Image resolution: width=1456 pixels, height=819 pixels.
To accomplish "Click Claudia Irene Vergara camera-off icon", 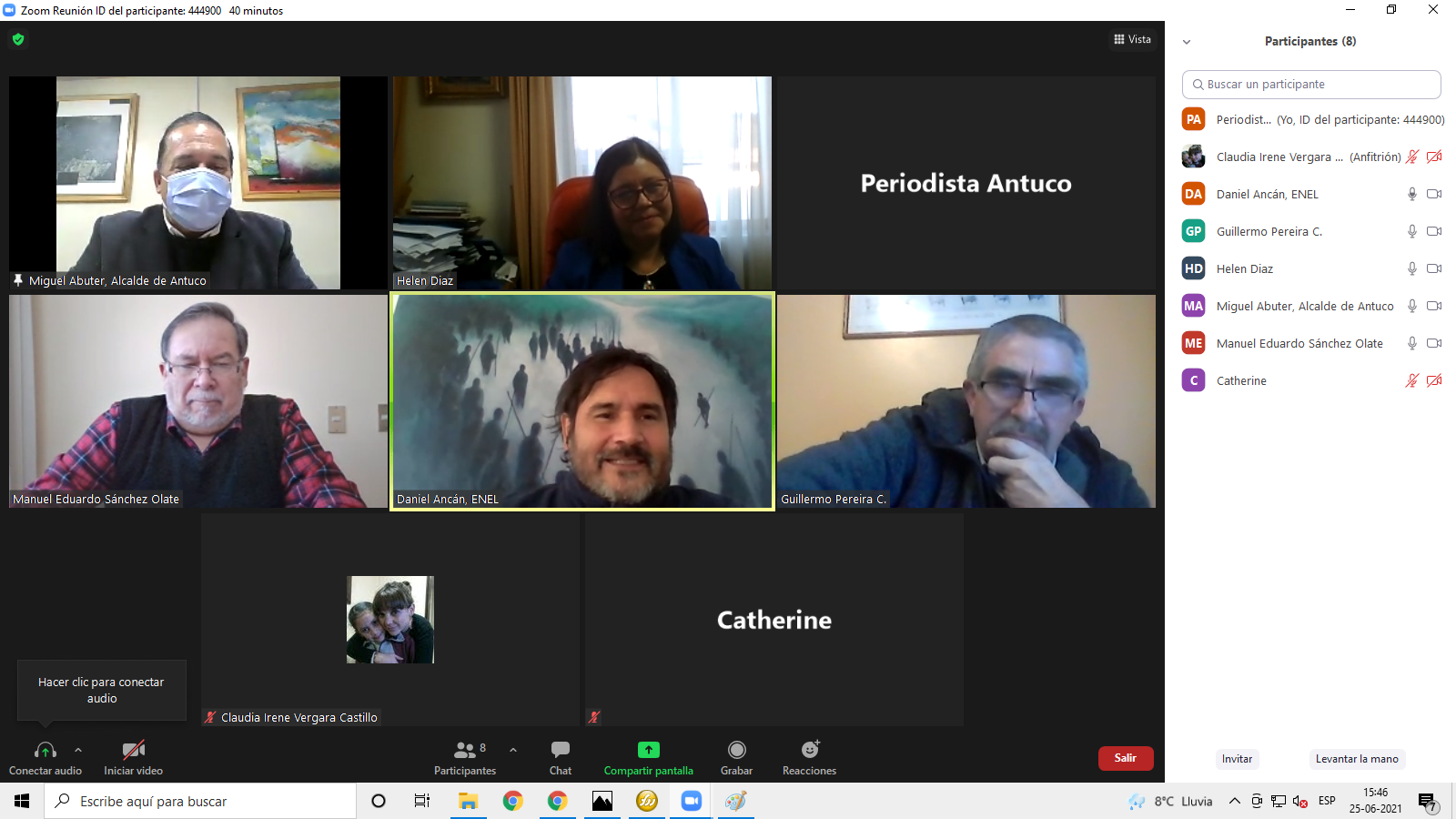I will 1434,157.
